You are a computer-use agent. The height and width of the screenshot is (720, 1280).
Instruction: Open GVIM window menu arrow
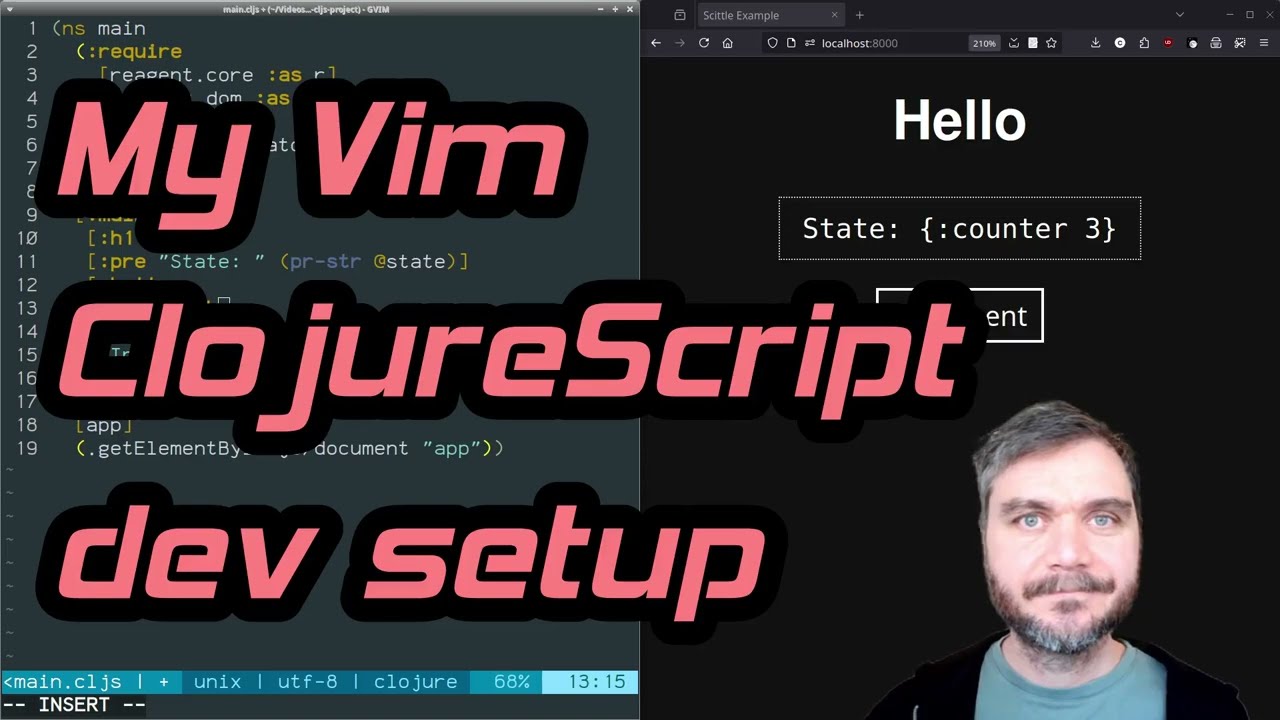pos(10,9)
